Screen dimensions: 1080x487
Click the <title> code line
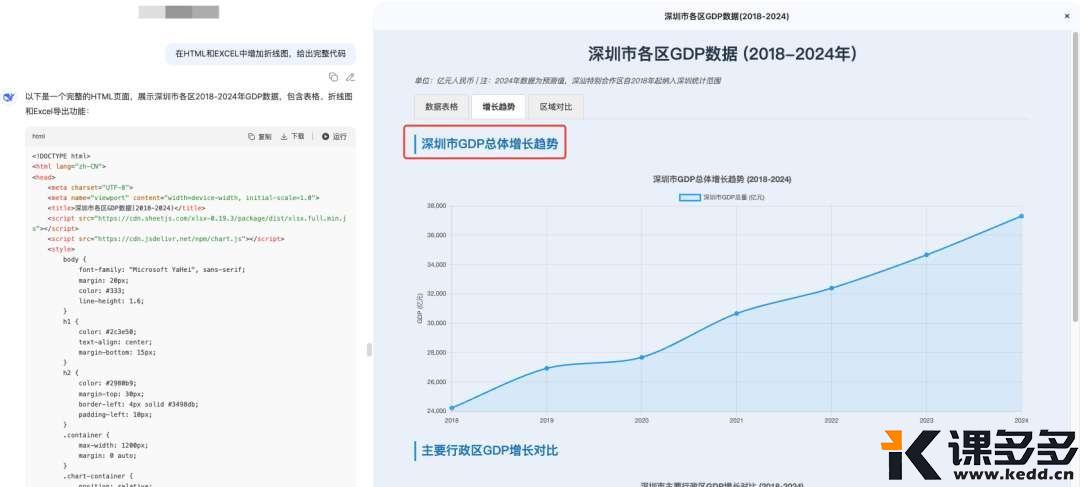tap(126, 207)
